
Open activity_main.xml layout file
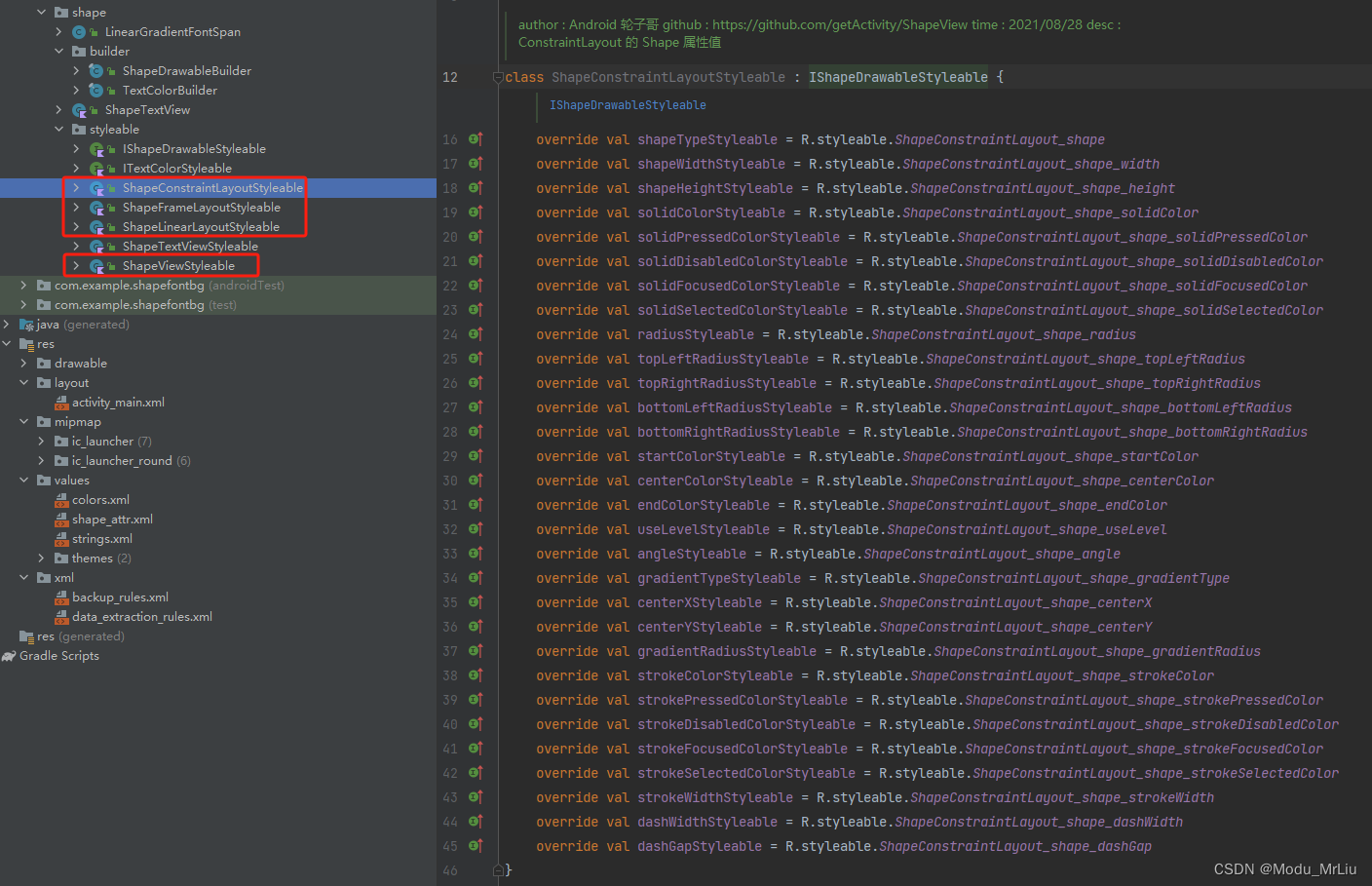pos(118,403)
